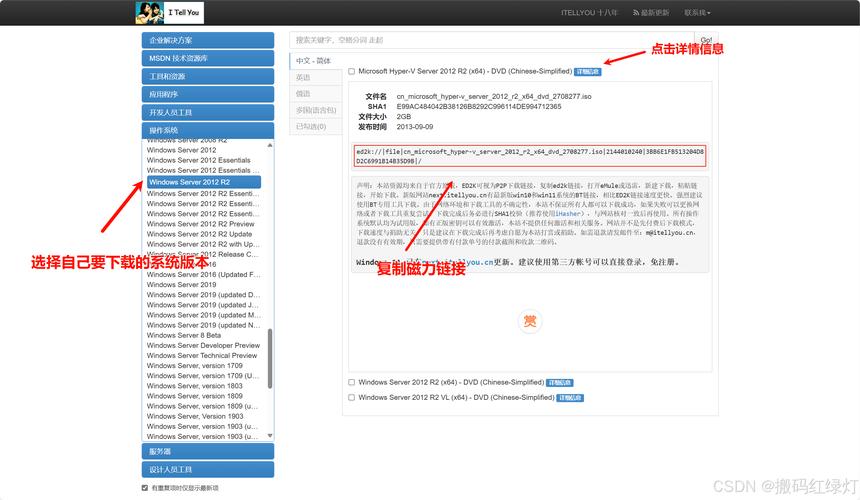Switch to the 英语 language tab

coord(315,77)
